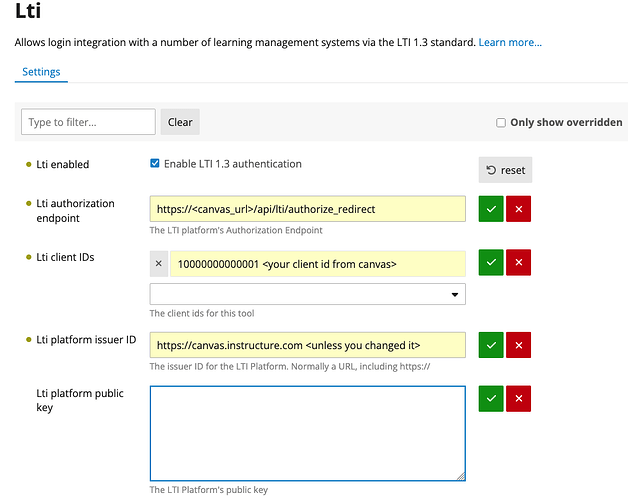Screen dimensions: 628x500
Task: Tick the Only show overridden checkbox
Action: coord(501,123)
